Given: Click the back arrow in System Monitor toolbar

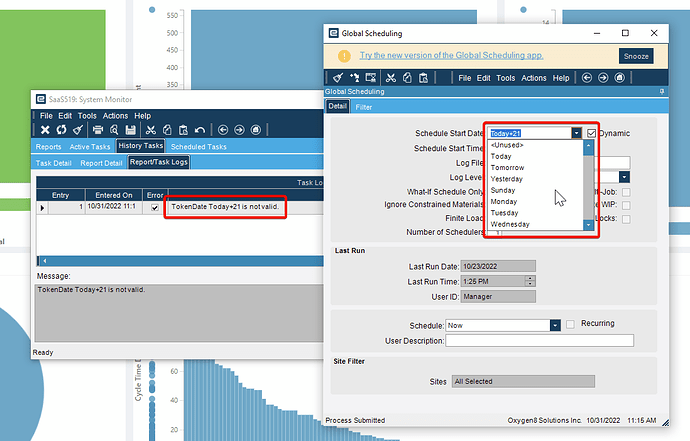Looking at the screenshot, I should (x=223, y=130).
